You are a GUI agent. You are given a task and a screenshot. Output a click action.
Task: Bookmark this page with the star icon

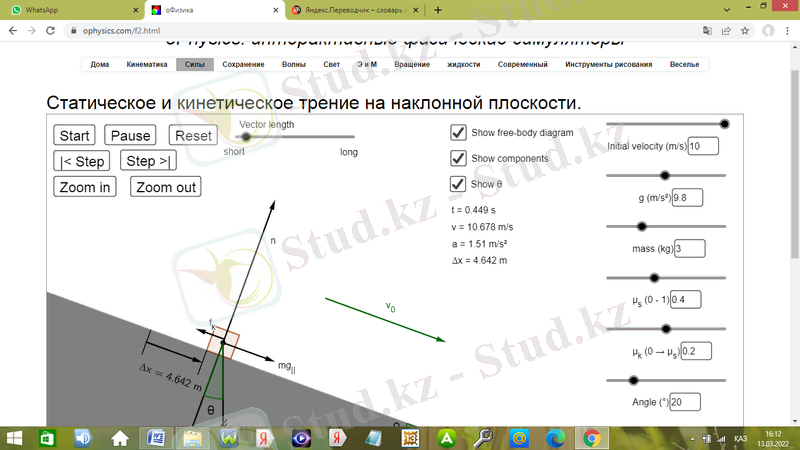[745, 31]
